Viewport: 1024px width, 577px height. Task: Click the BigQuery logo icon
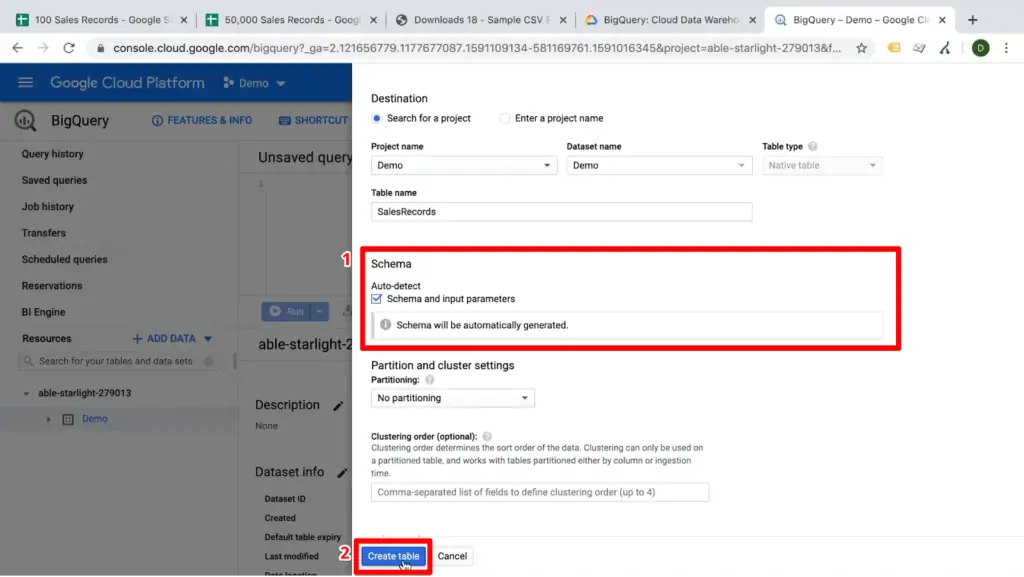(x=24, y=120)
